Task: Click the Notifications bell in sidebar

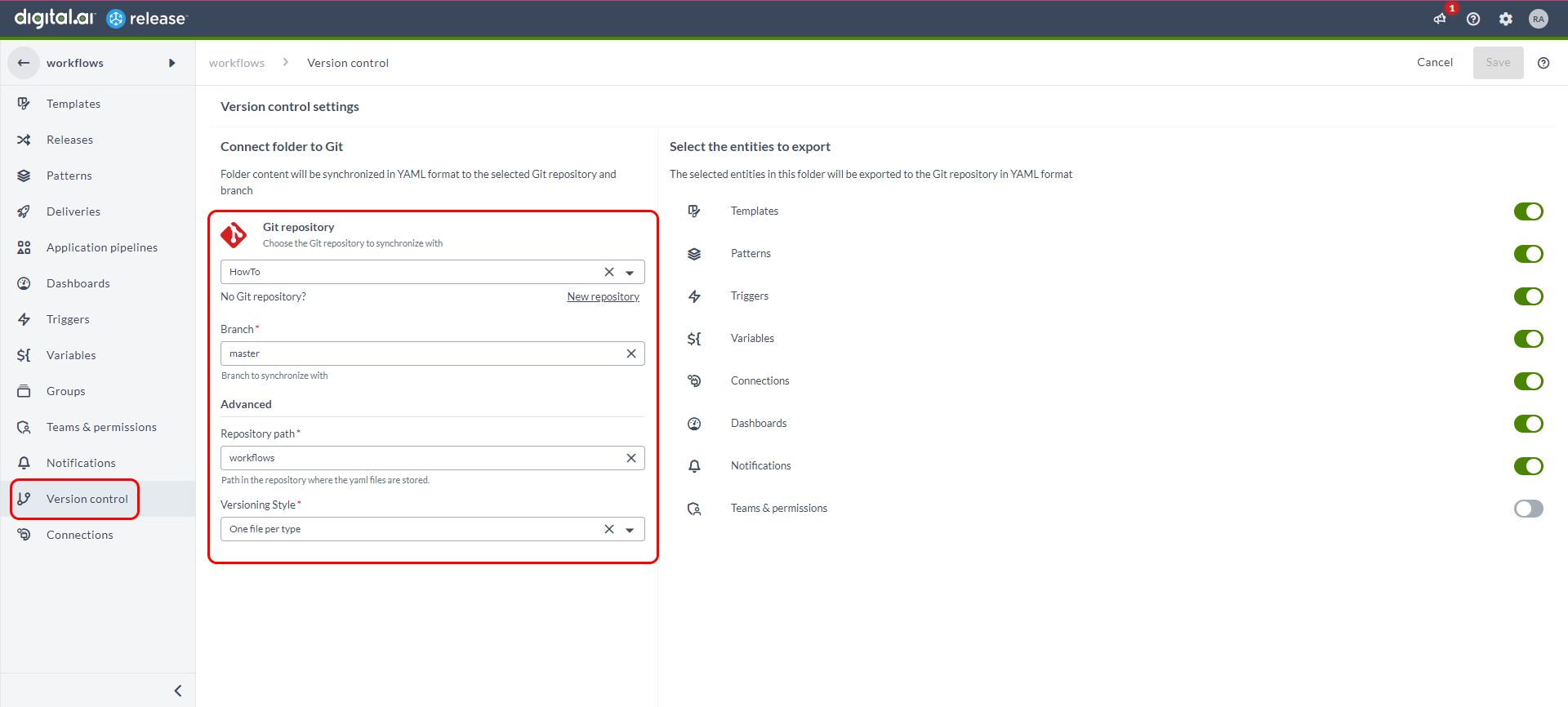Action: point(24,463)
